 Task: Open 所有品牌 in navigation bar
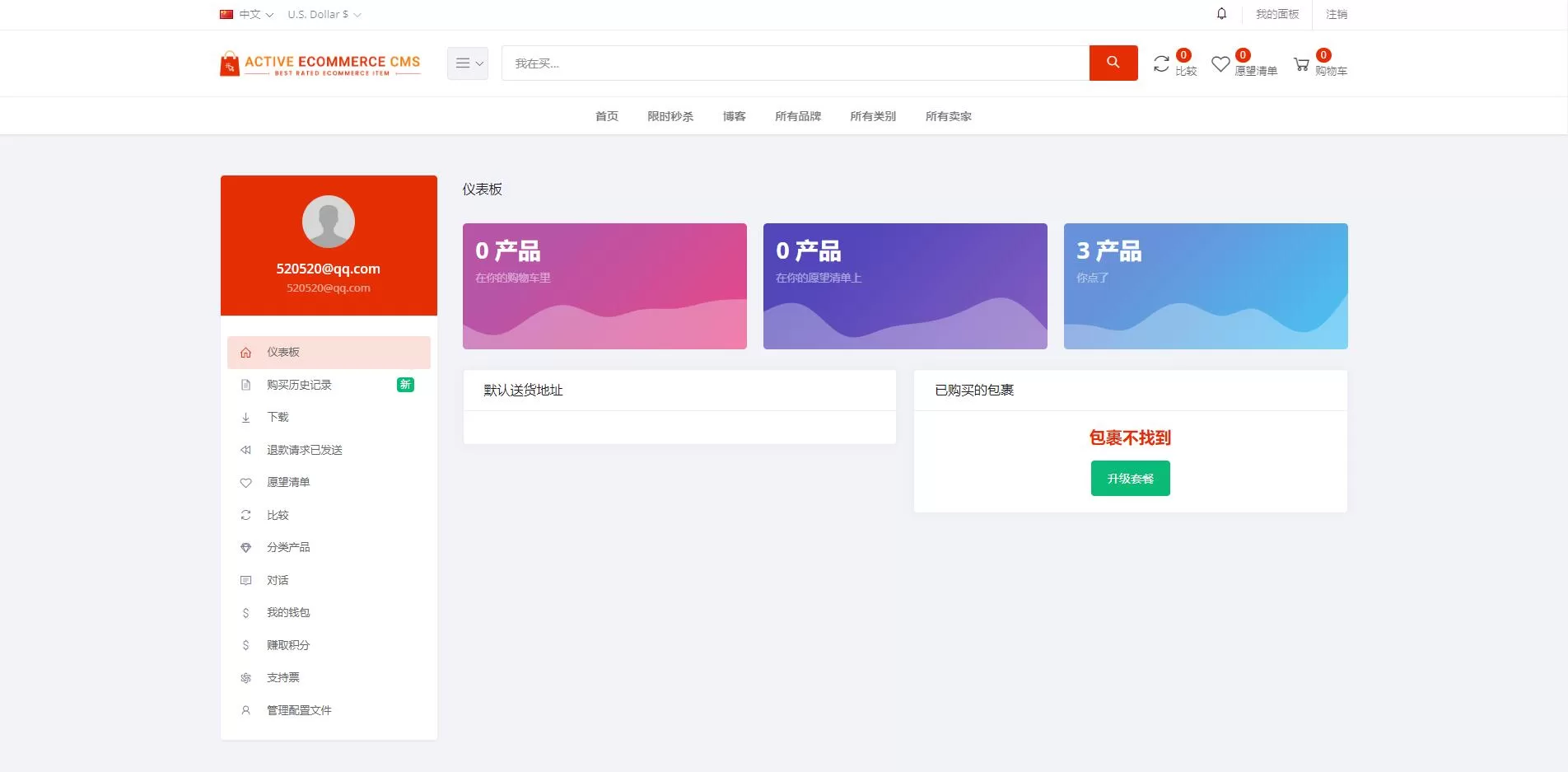[797, 116]
